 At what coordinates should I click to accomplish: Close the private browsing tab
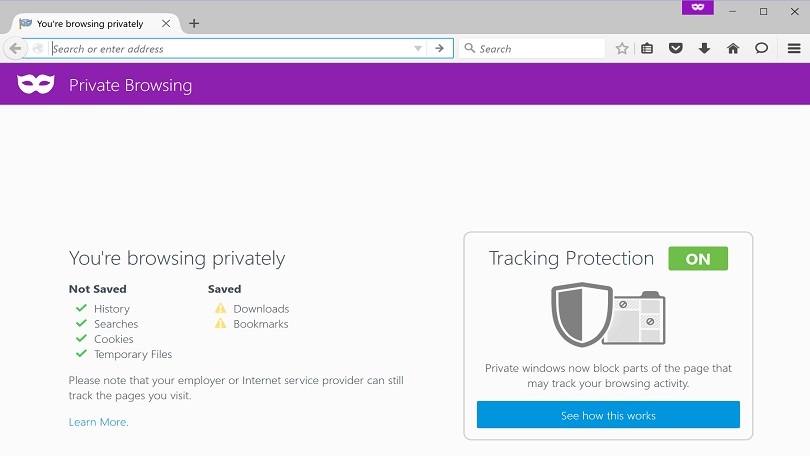click(x=166, y=23)
